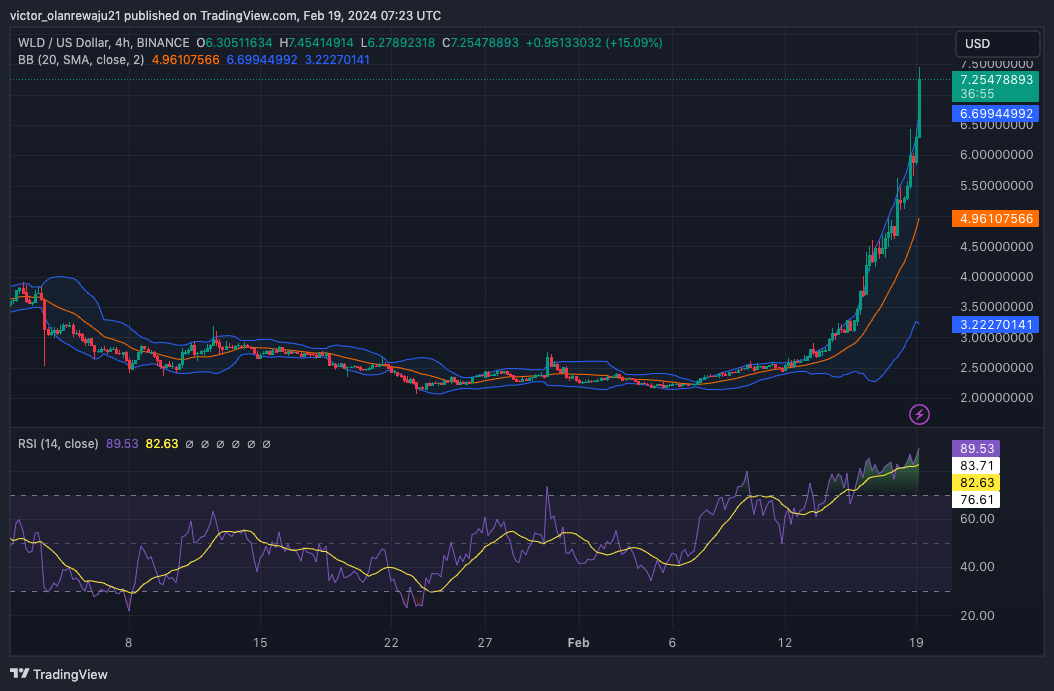Click the open price value 6.30511634
Image resolution: width=1054 pixels, height=691 pixels.
(239, 42)
